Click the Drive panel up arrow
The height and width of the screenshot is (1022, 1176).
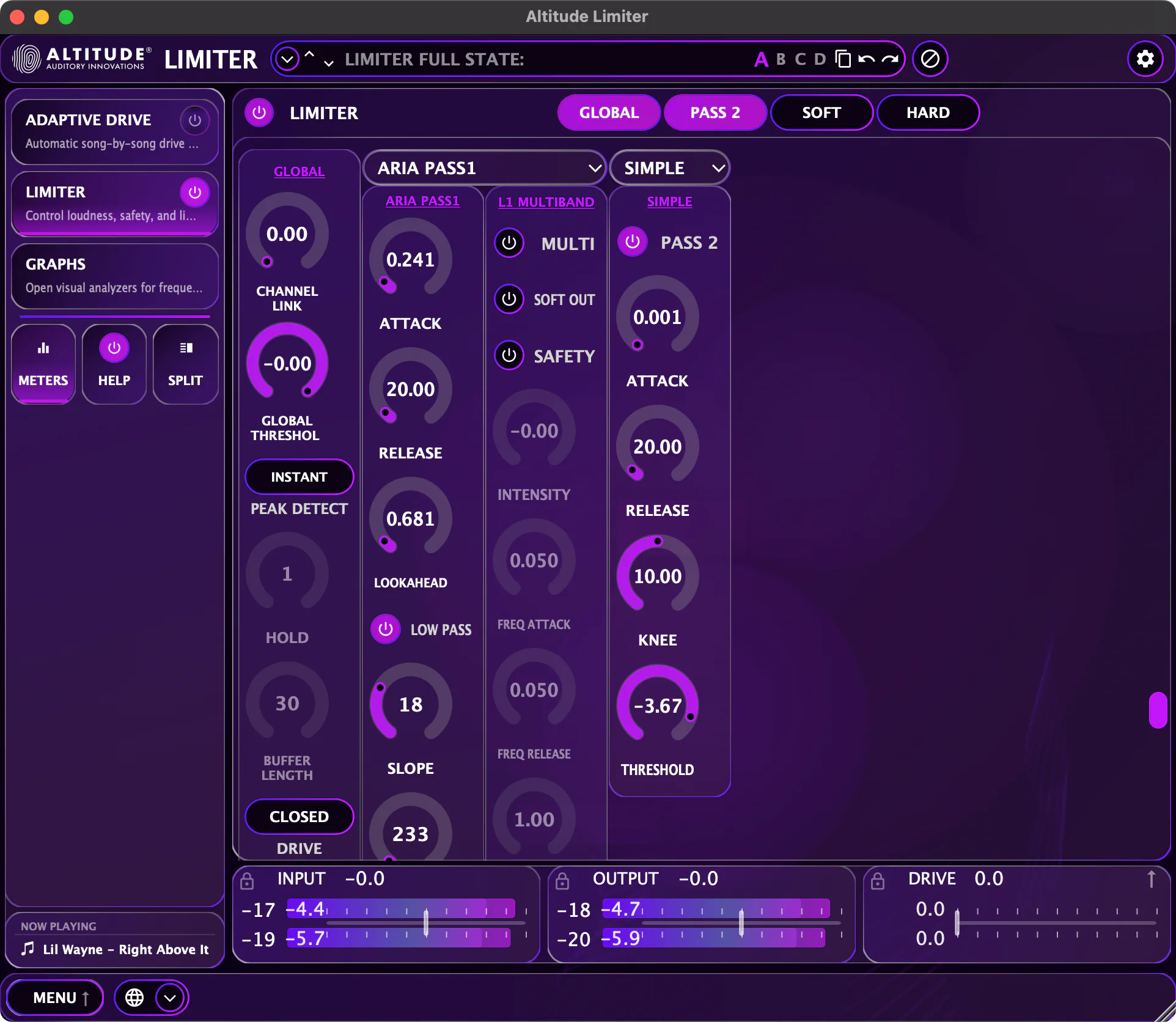(x=1151, y=879)
